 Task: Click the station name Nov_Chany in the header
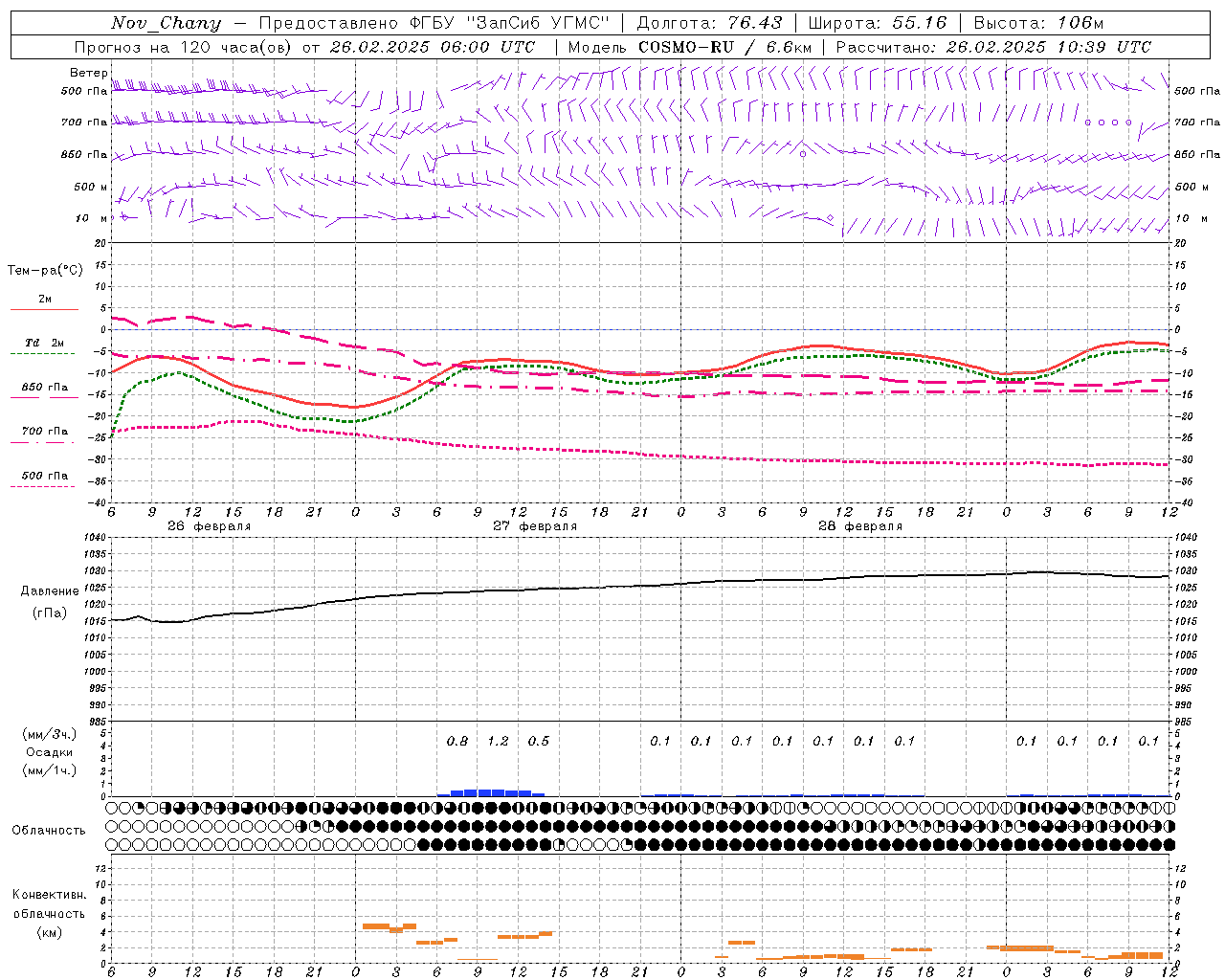(x=166, y=23)
